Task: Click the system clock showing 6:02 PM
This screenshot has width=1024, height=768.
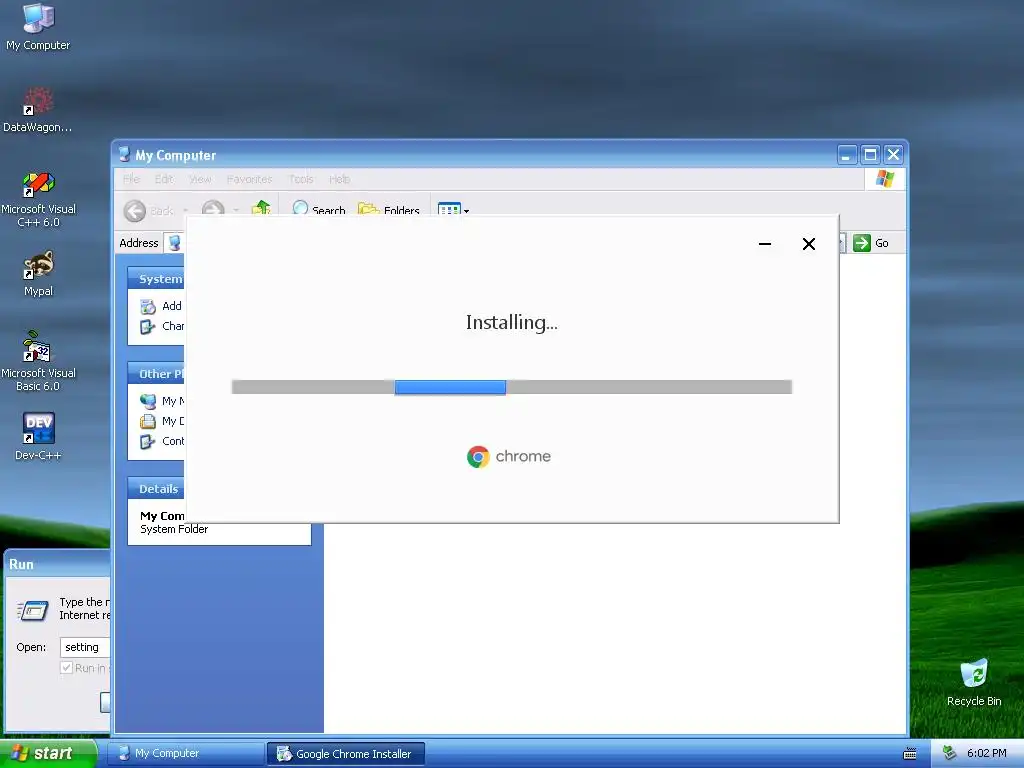Action: 986,753
